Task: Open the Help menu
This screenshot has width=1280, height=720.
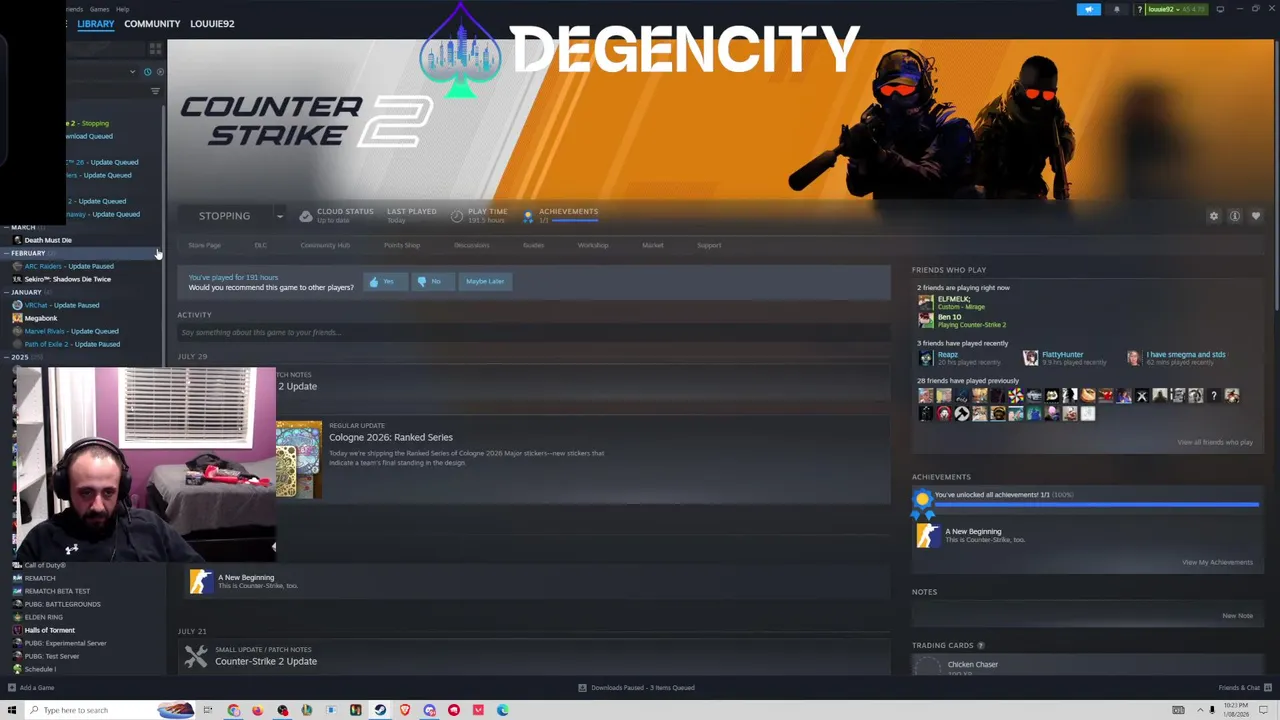Action: click(x=122, y=9)
